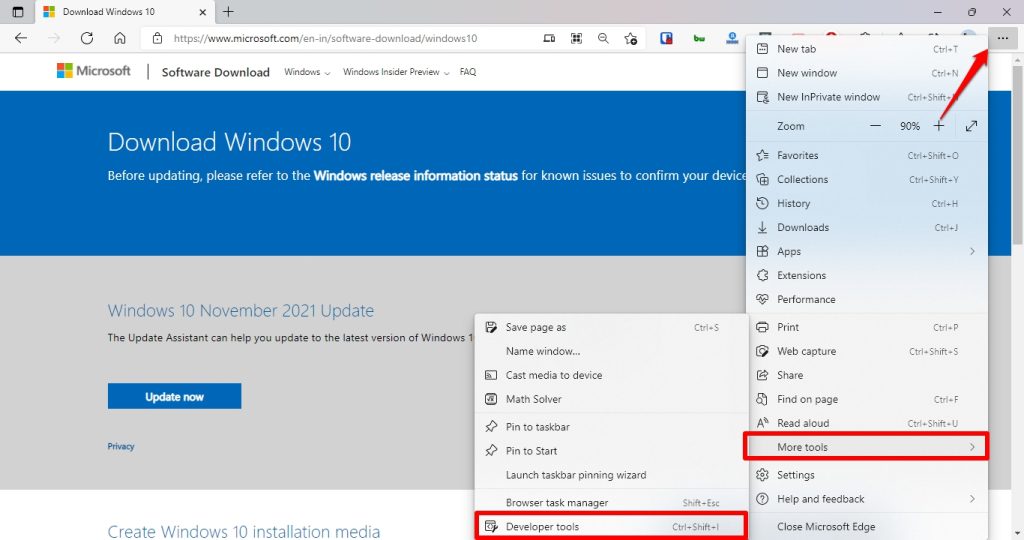The image size is (1024, 540).
Task: Open History from the menu
Action: (x=866, y=204)
